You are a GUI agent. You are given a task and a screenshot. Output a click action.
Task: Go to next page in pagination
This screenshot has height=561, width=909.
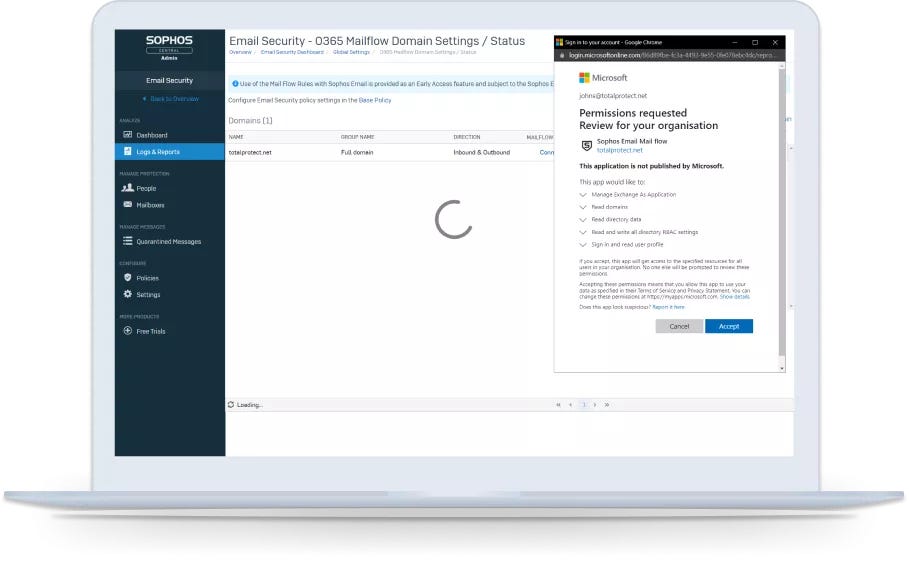[x=595, y=405]
